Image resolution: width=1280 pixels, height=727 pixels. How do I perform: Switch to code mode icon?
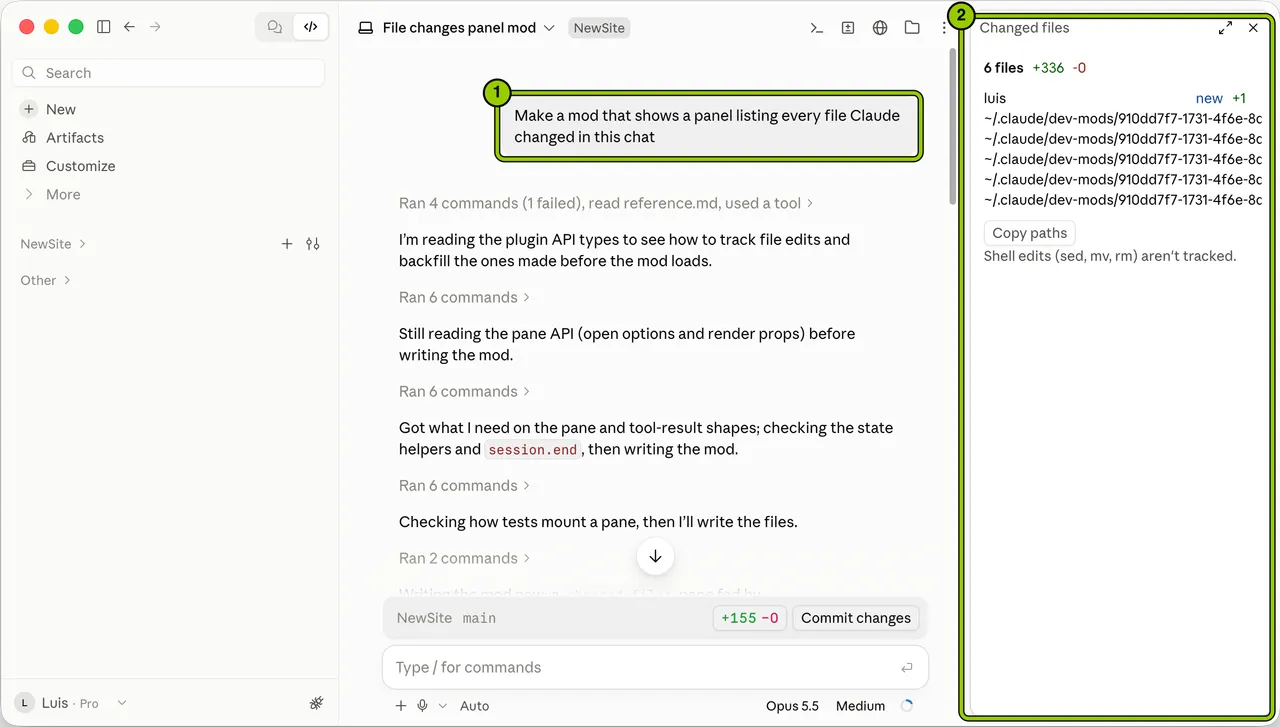[x=311, y=27]
